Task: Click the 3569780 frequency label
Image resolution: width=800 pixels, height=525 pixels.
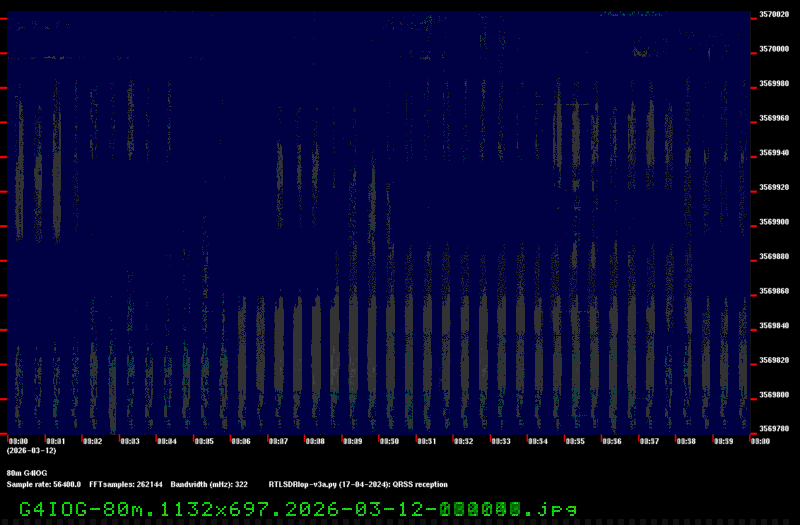Action: coord(774,429)
